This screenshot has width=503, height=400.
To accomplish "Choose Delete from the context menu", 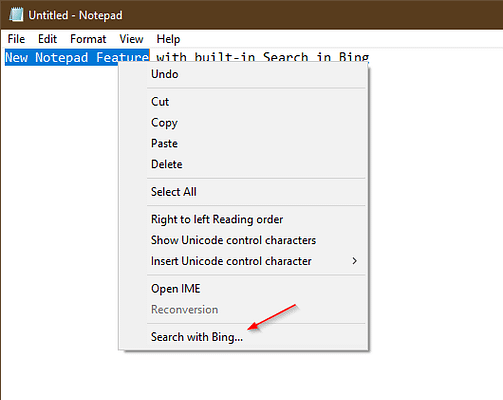I will tap(243, 164).
